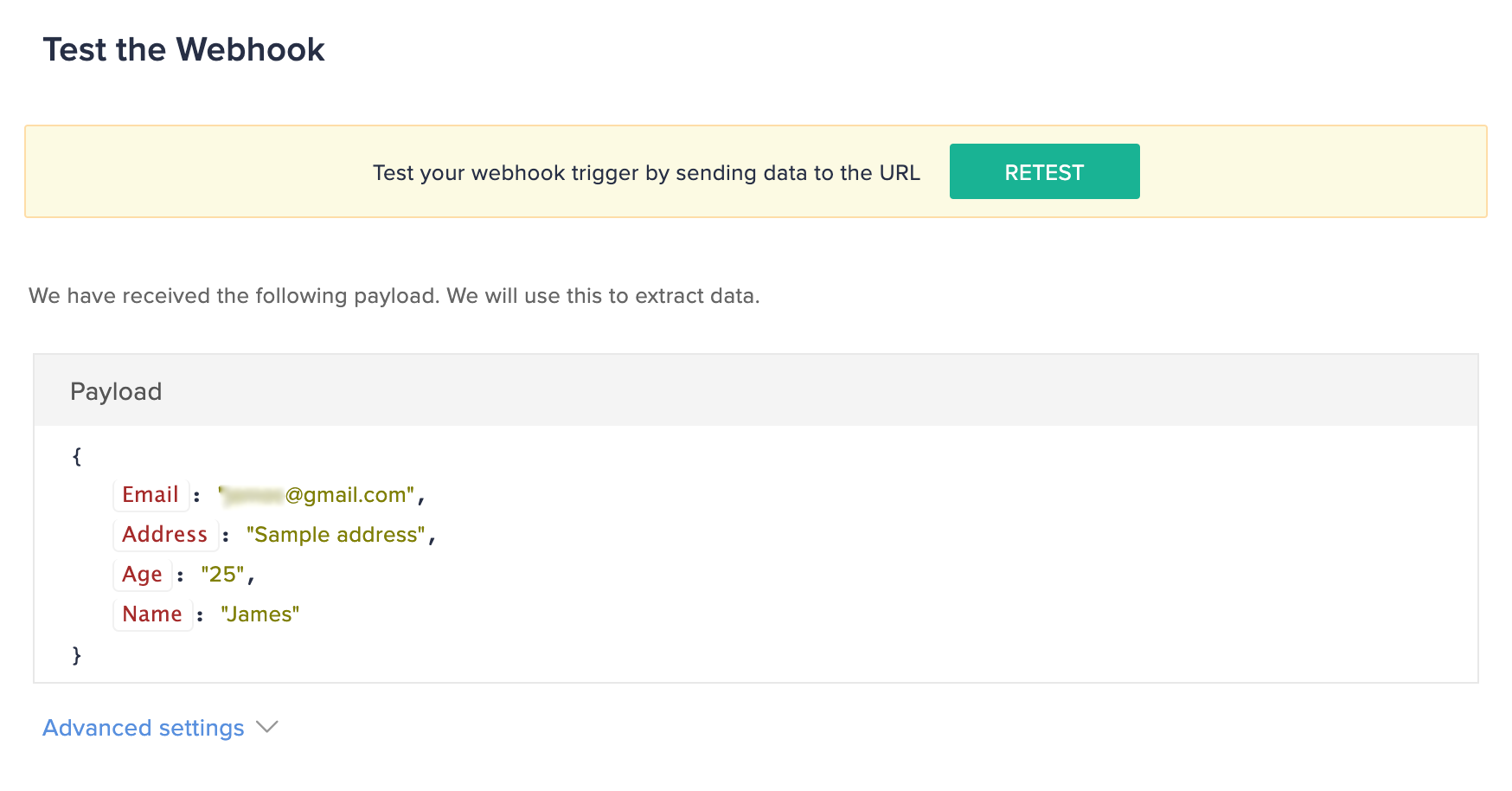Viewport: 1512px width, 791px height.
Task: Click the gmail.com email value
Action: 317,495
